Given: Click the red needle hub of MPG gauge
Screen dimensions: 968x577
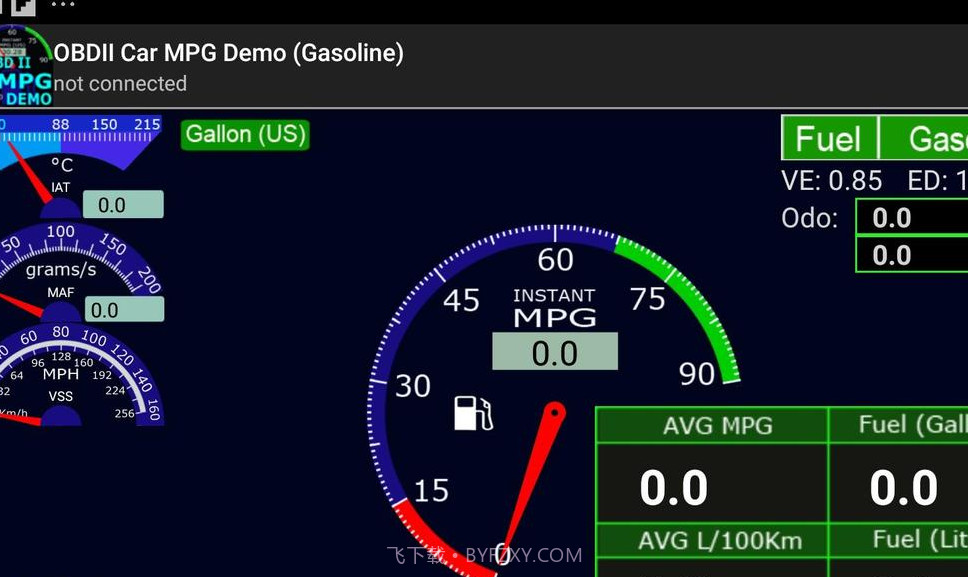Looking at the screenshot, I should click(x=553, y=411).
